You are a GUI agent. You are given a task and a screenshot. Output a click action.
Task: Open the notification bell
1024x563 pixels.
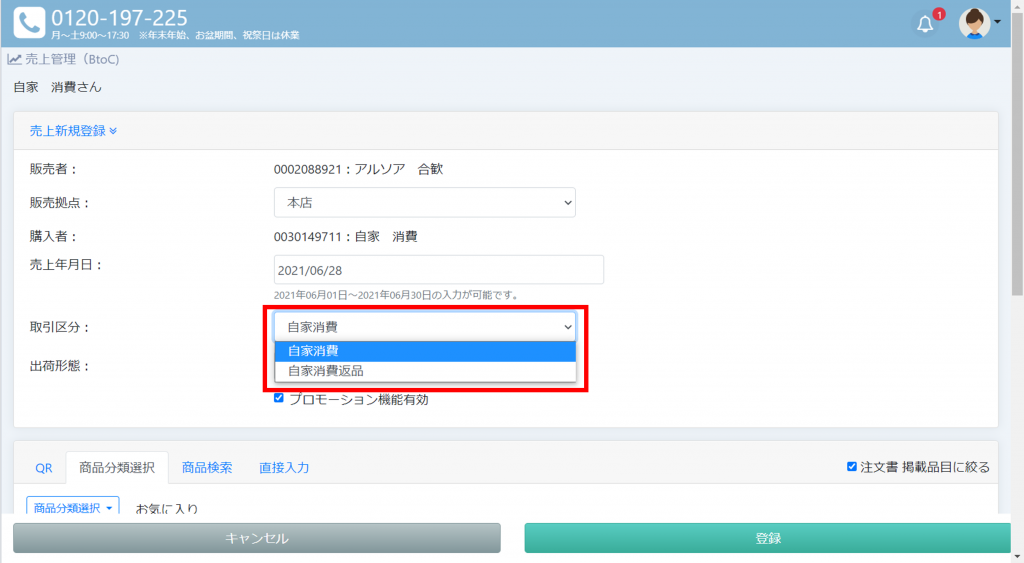(925, 24)
